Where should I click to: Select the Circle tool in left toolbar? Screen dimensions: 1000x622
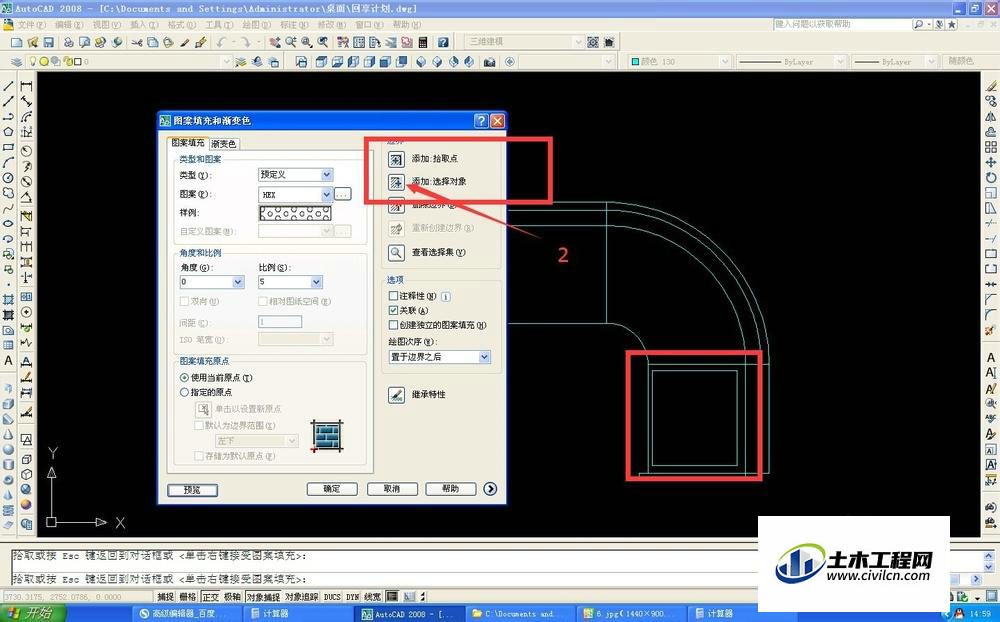click(8, 178)
